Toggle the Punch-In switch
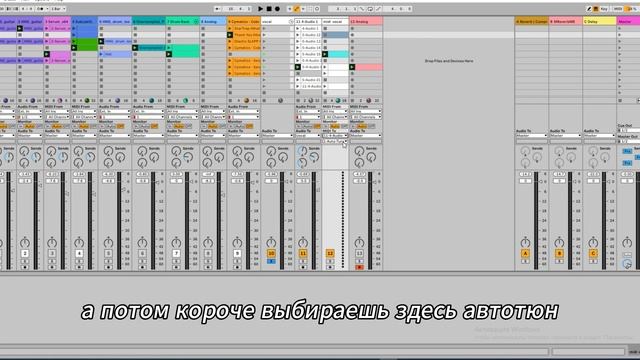Viewport: 640px width, 360px height. [x=362, y=9]
